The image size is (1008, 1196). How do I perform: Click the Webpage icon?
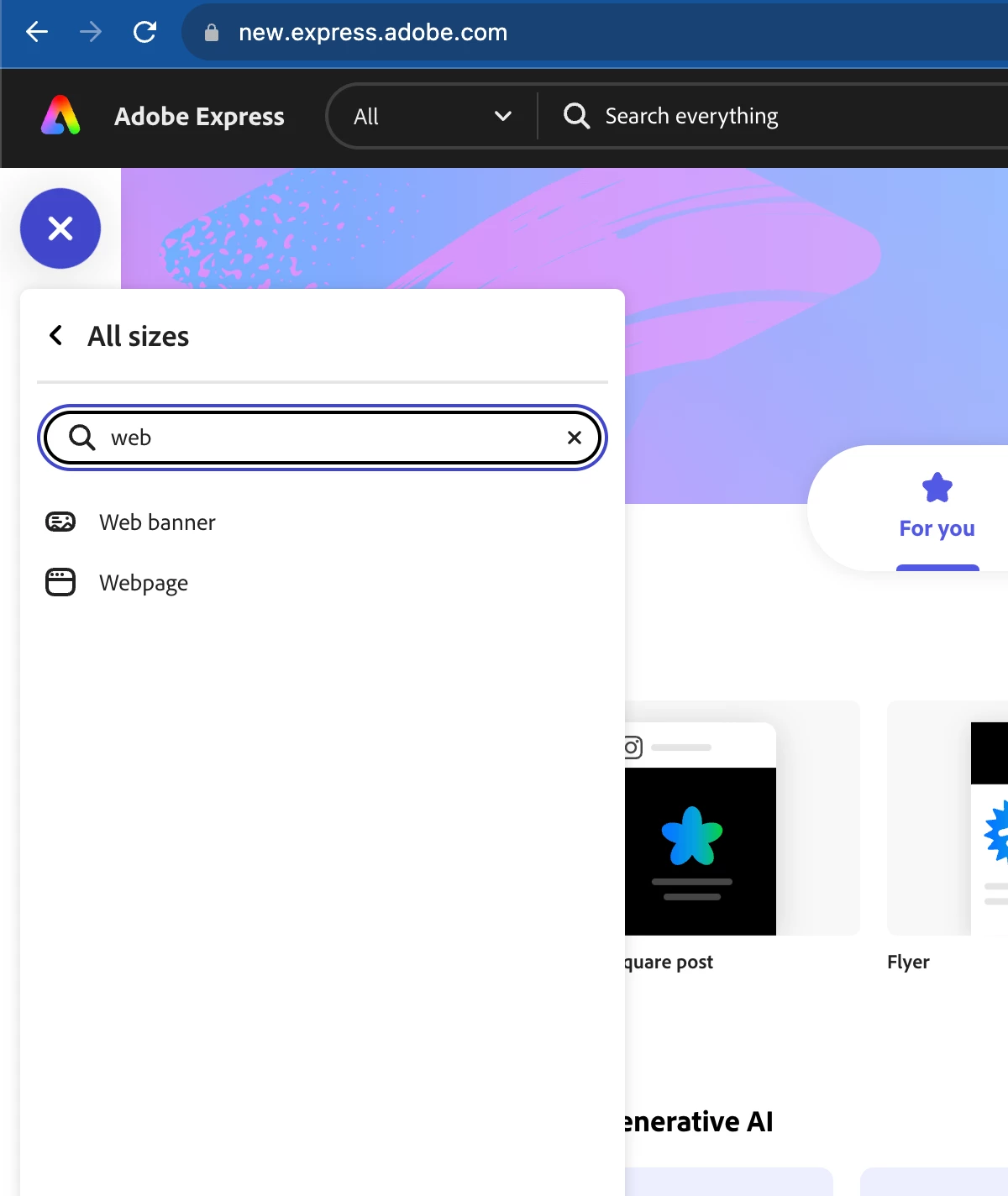pyautogui.click(x=60, y=582)
